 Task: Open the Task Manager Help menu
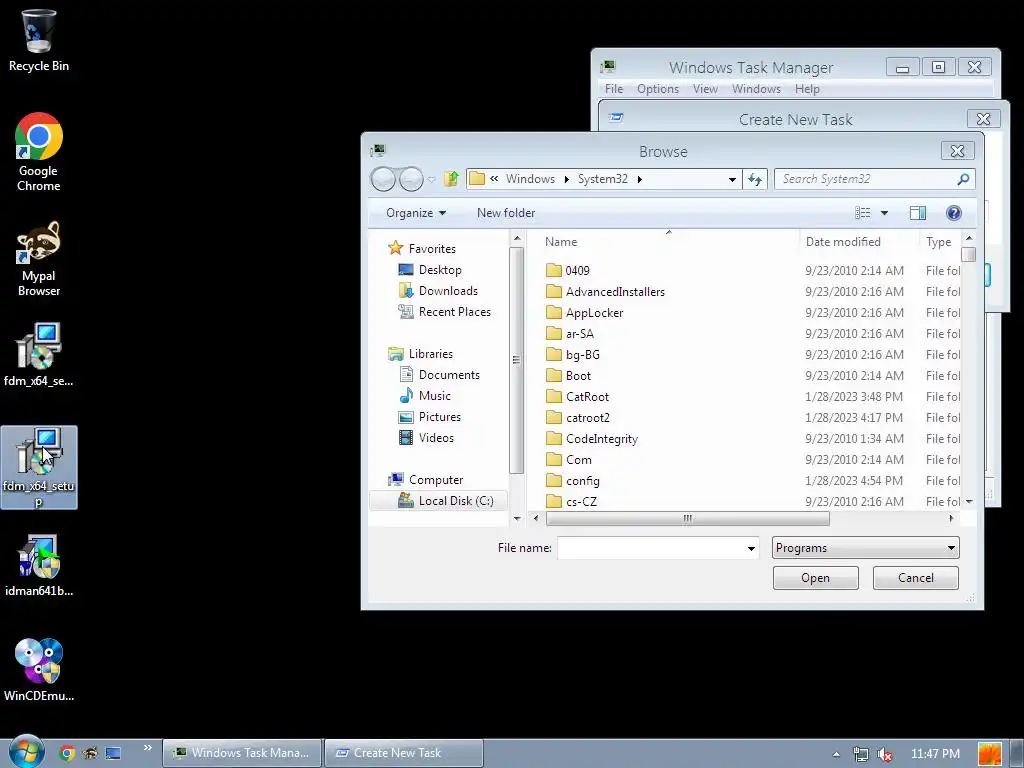click(807, 89)
